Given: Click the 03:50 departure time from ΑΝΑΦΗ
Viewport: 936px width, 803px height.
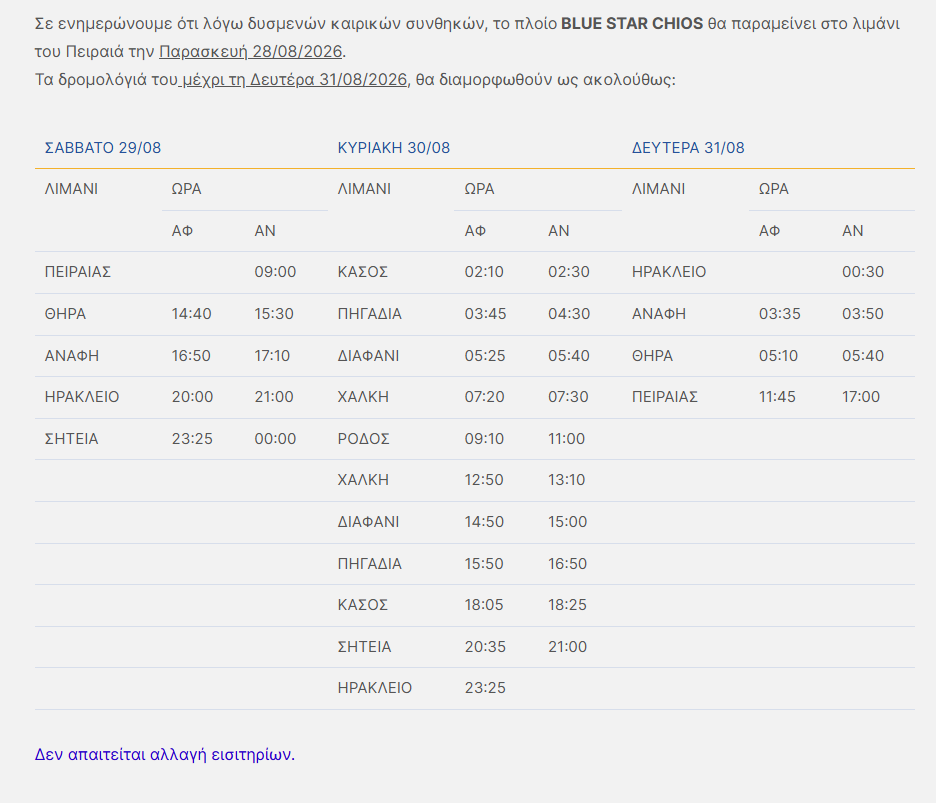Looking at the screenshot, I should 863,314.
